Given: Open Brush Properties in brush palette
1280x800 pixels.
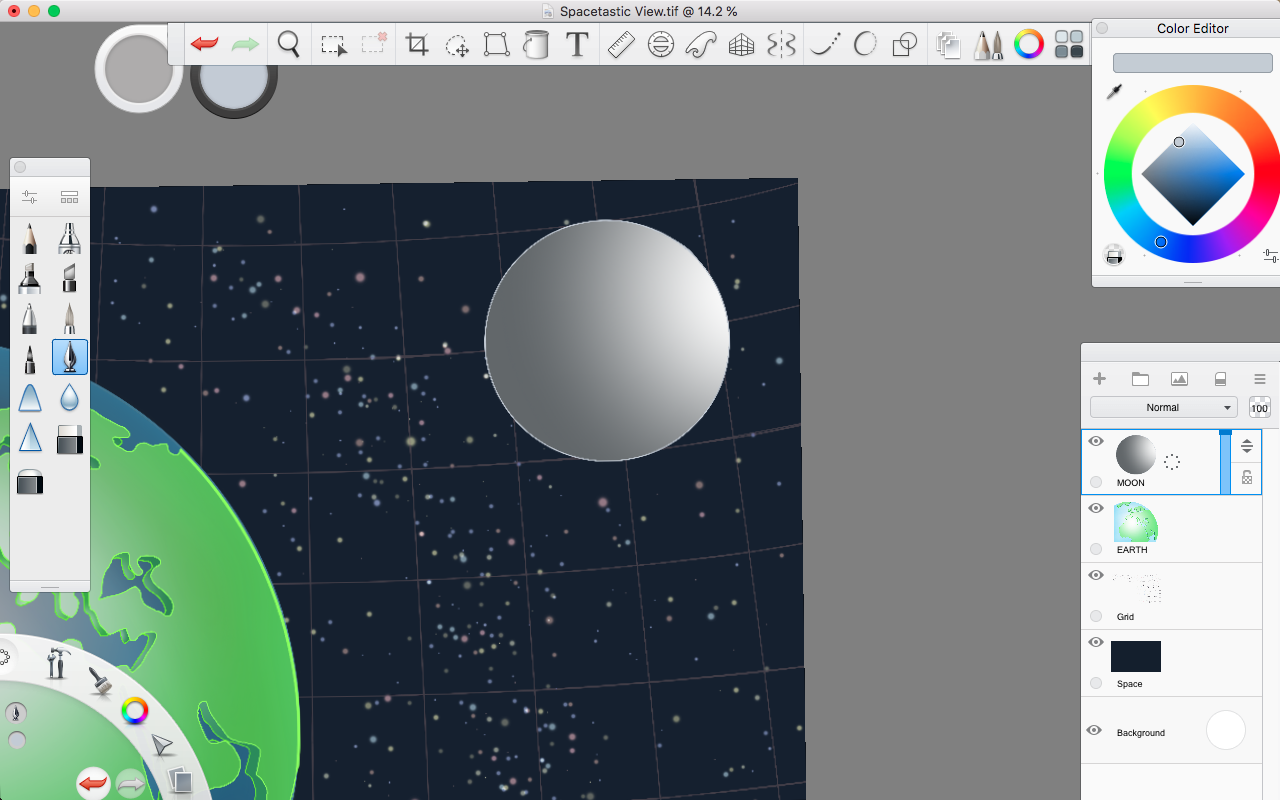Looking at the screenshot, I should (x=29, y=197).
